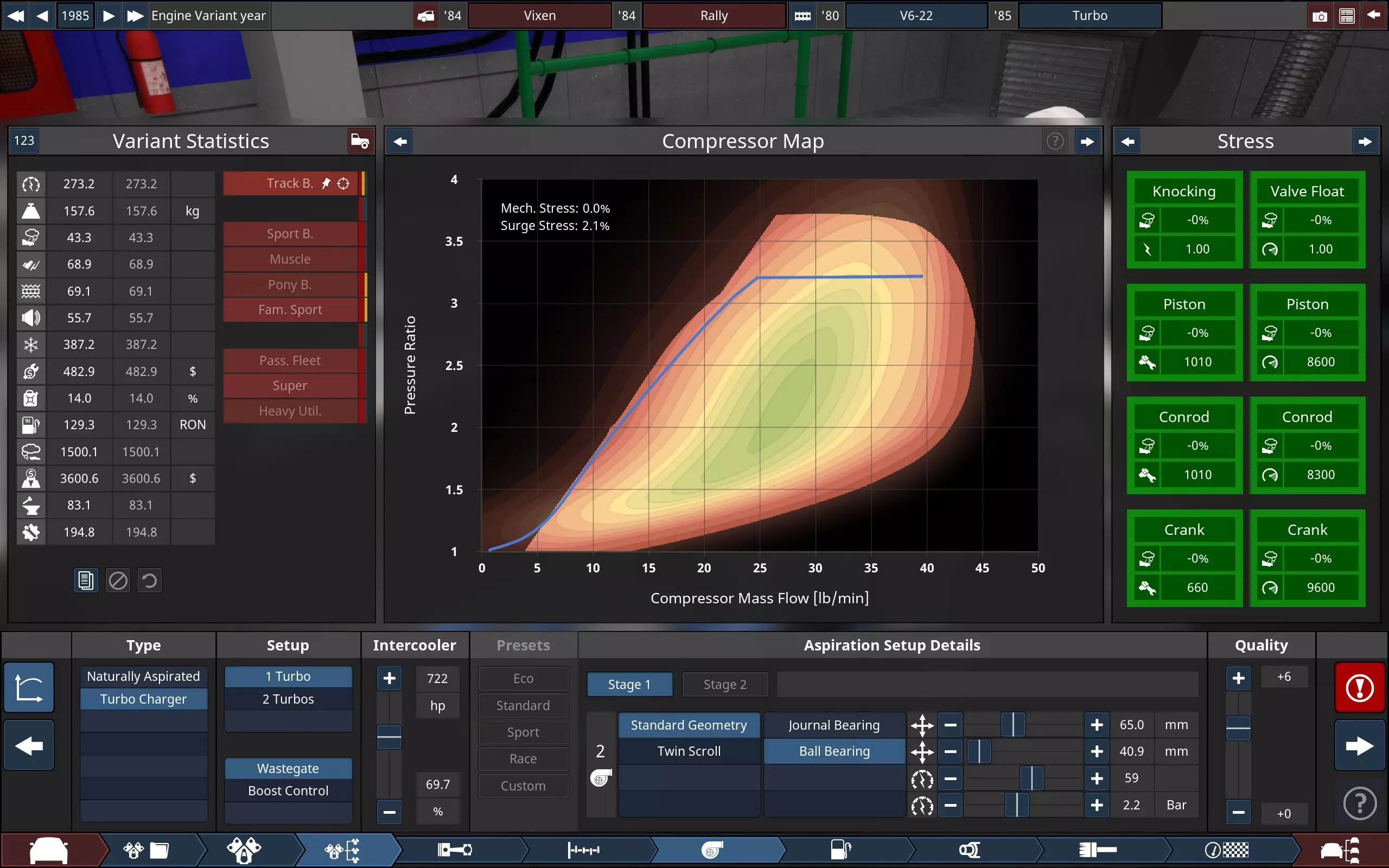Select the turbo aspiration tab
Image resolution: width=1389 pixels, height=868 pixels.
712,850
